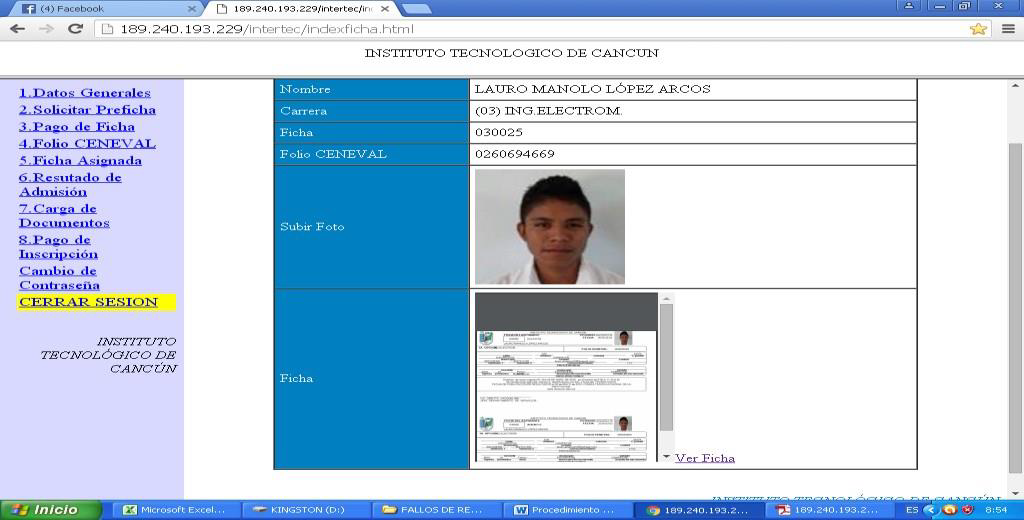
Task: Click page scrollbar down arrow
Action: (1015, 494)
